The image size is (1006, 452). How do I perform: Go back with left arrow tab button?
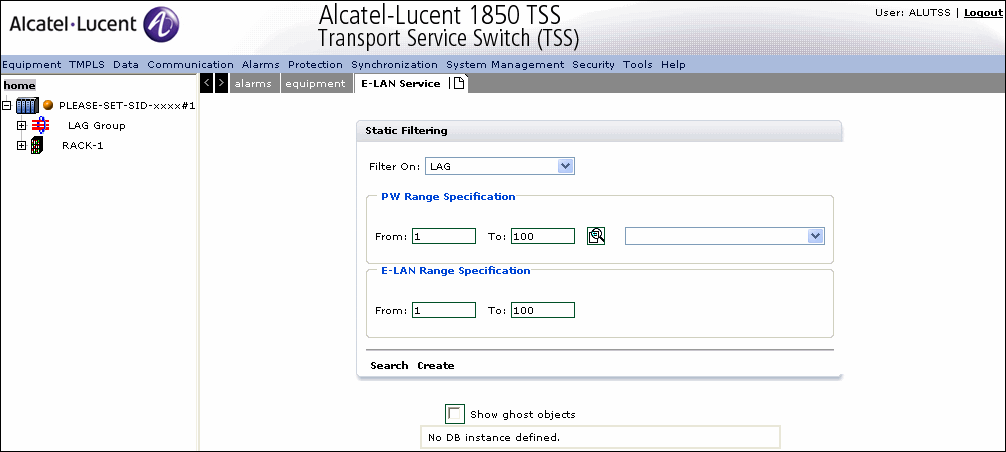pyautogui.click(x=207, y=83)
